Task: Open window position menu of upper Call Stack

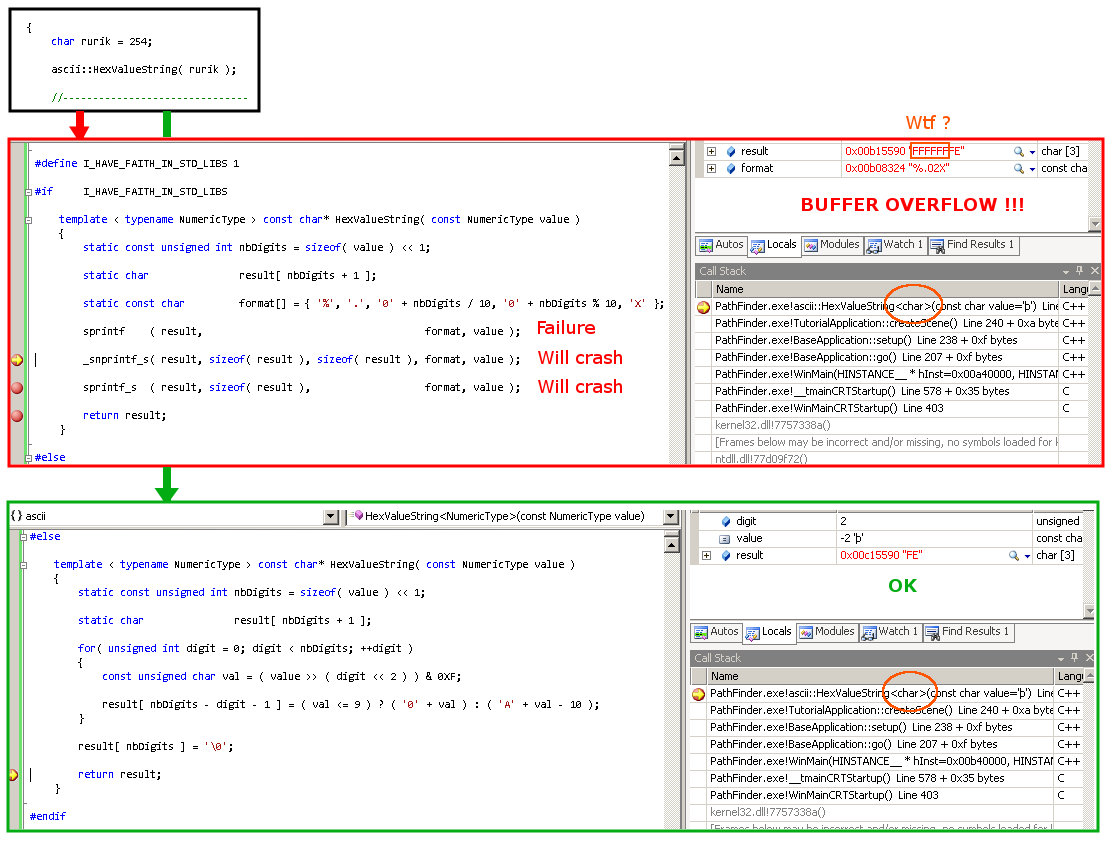Action: click(1065, 271)
